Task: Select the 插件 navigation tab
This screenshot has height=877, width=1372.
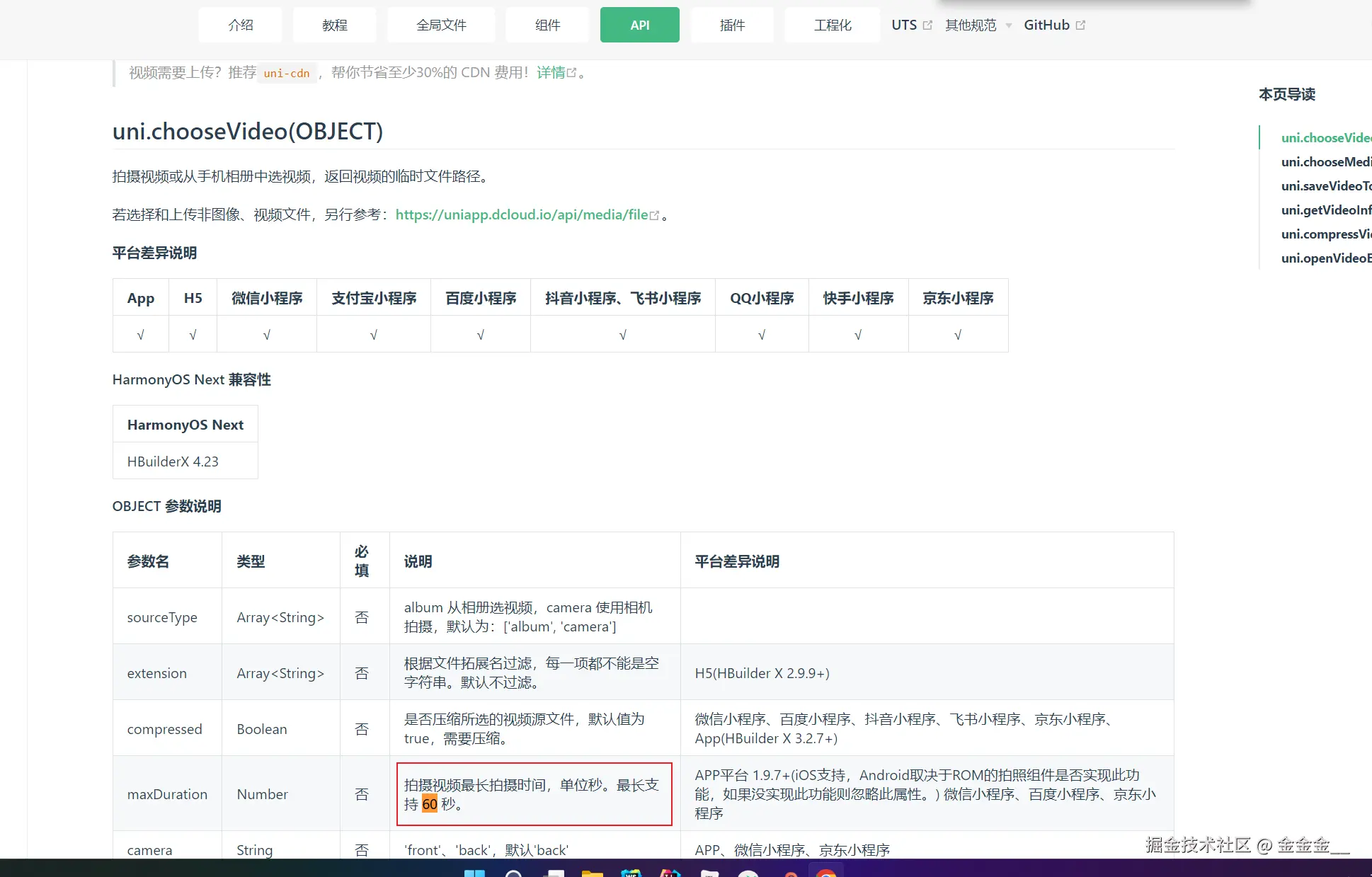Action: click(x=732, y=25)
